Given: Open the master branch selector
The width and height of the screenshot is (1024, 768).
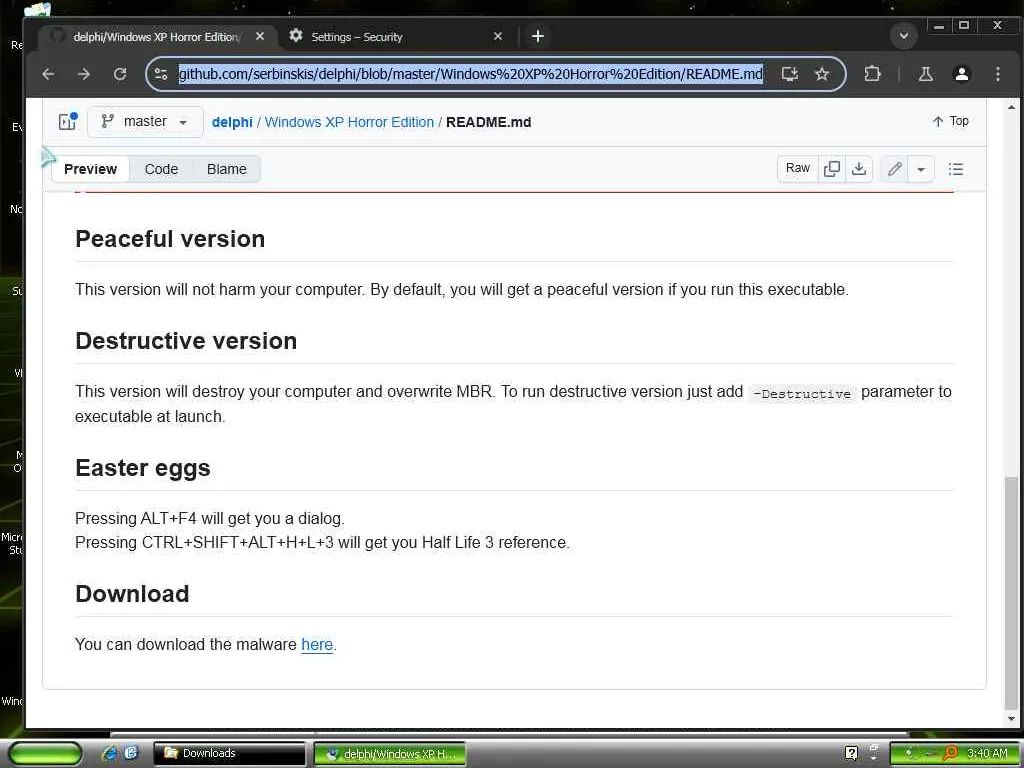Looking at the screenshot, I should 145,121.
